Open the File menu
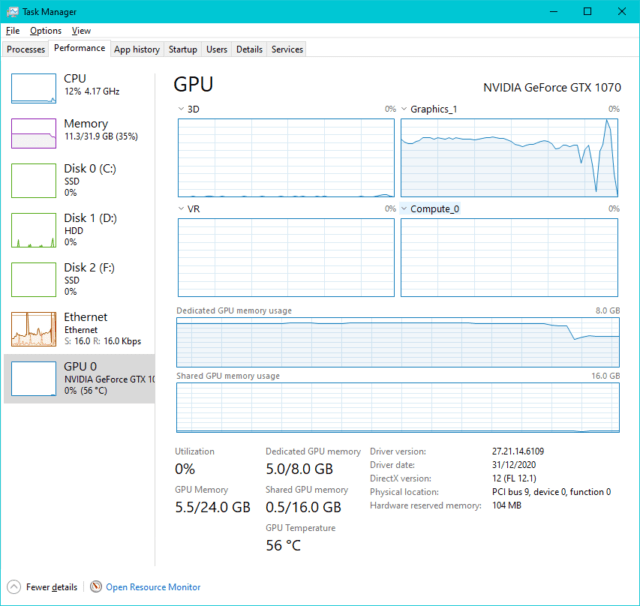Image resolution: width=640 pixels, height=606 pixels. pos(13,31)
